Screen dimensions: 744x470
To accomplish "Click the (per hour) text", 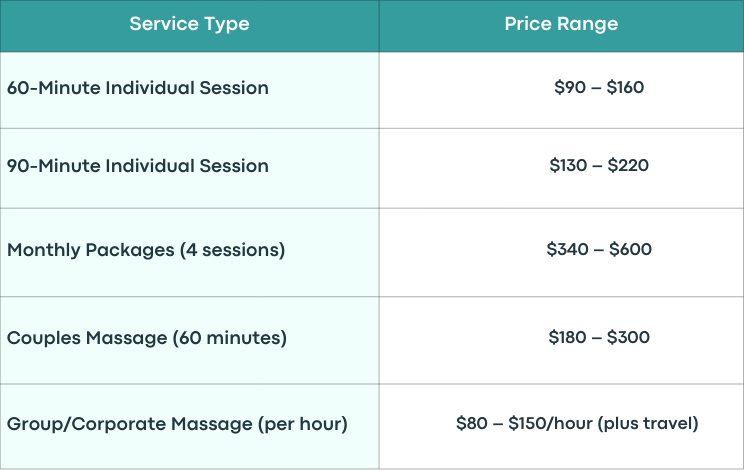I will click(303, 424).
